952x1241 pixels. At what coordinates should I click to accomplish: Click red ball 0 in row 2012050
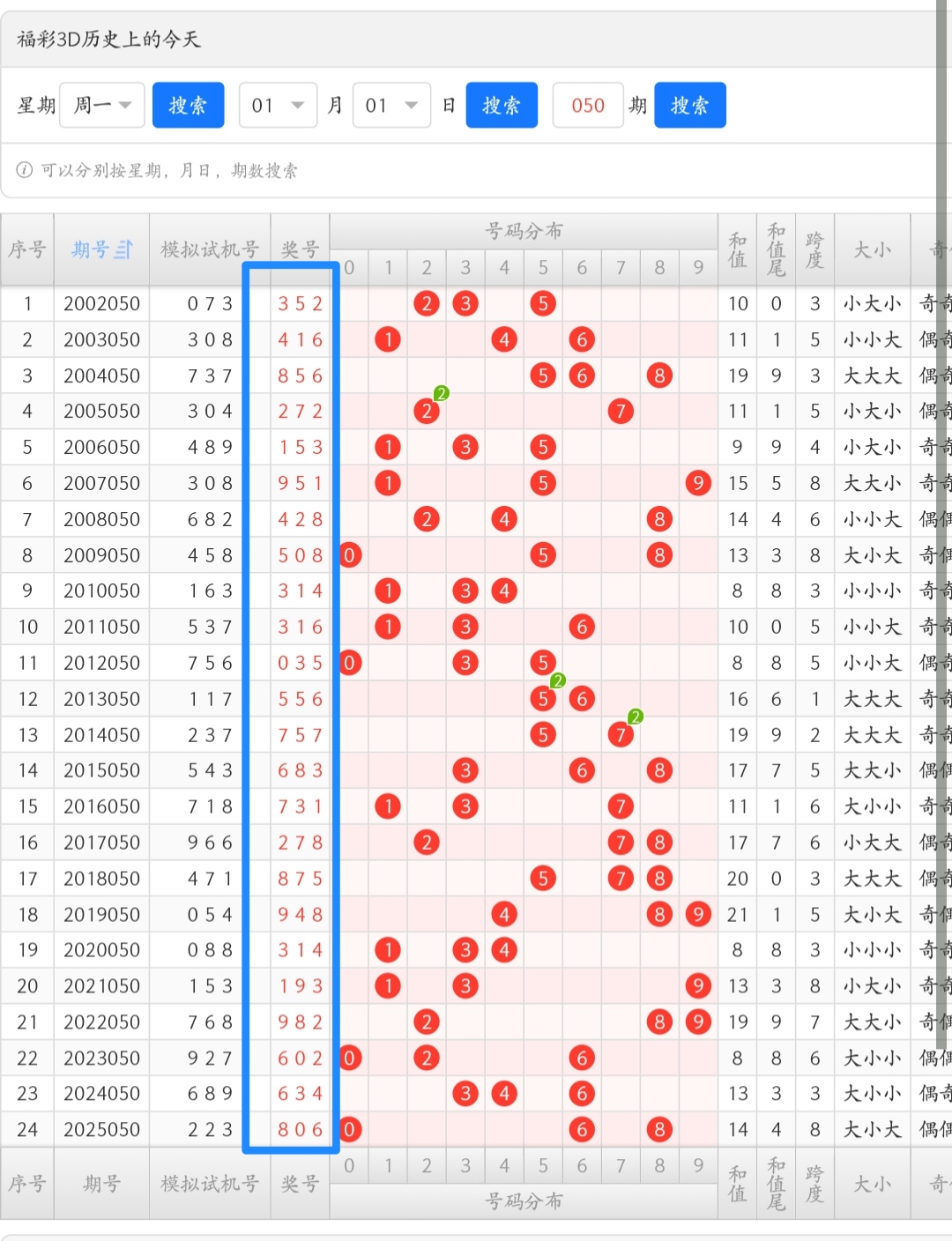coord(350,663)
